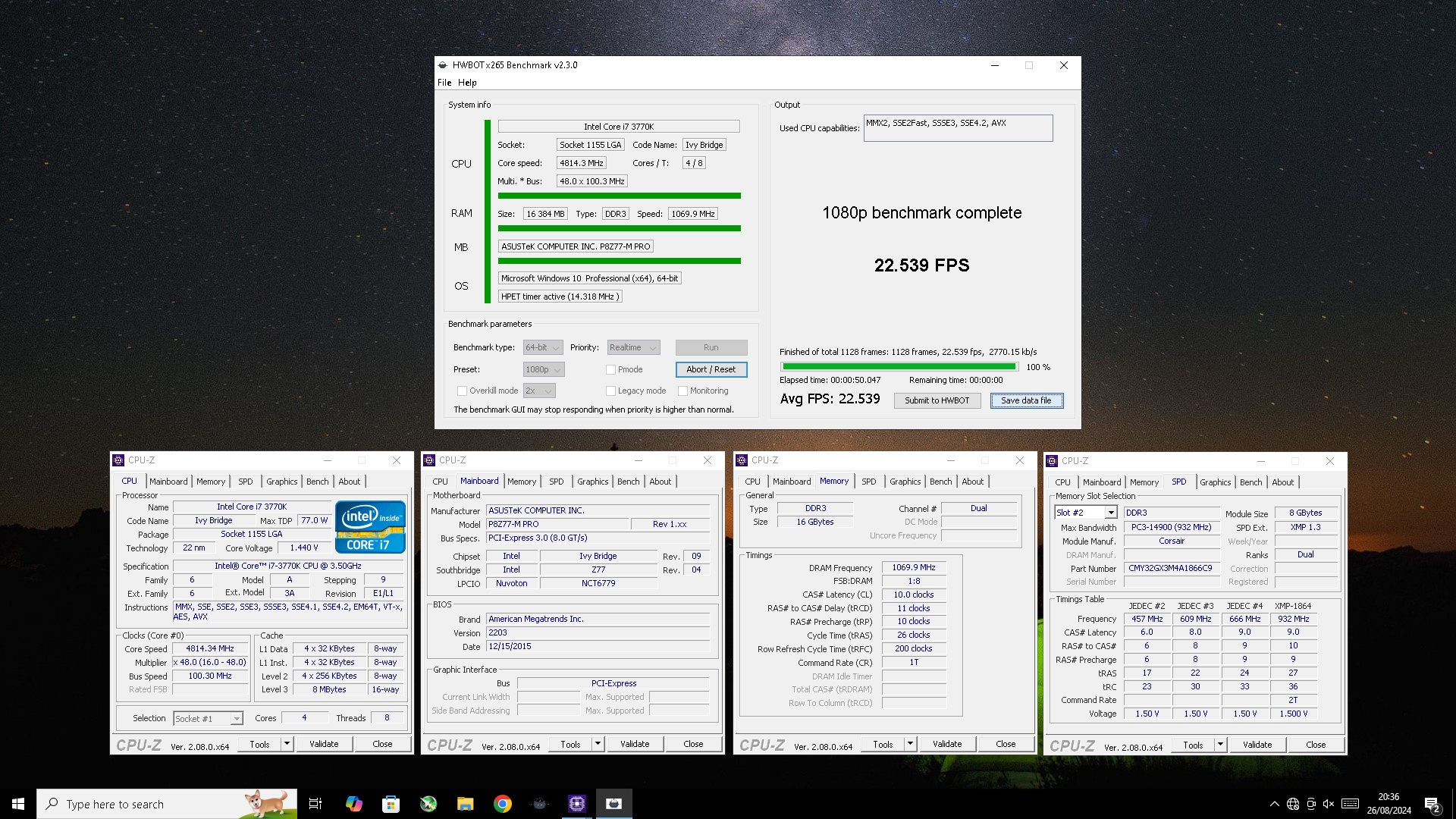Click the 22.539 FPS result text
Image resolution: width=1456 pixels, height=819 pixels.
pos(921,265)
